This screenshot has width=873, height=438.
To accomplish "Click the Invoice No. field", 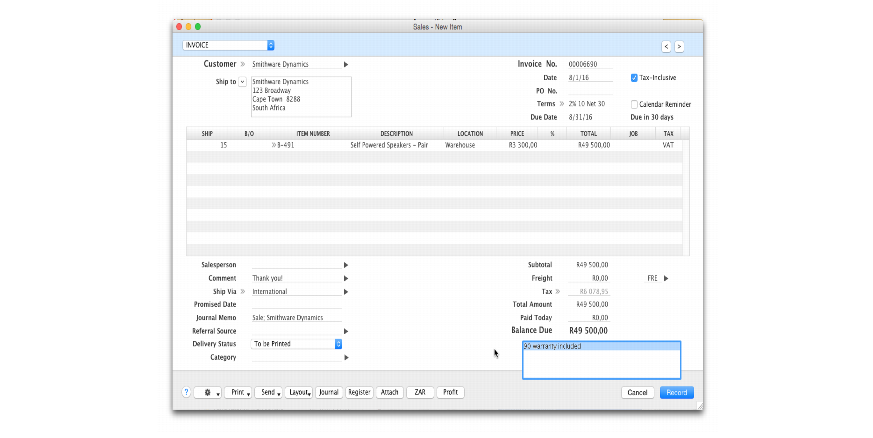I will 590,64.
